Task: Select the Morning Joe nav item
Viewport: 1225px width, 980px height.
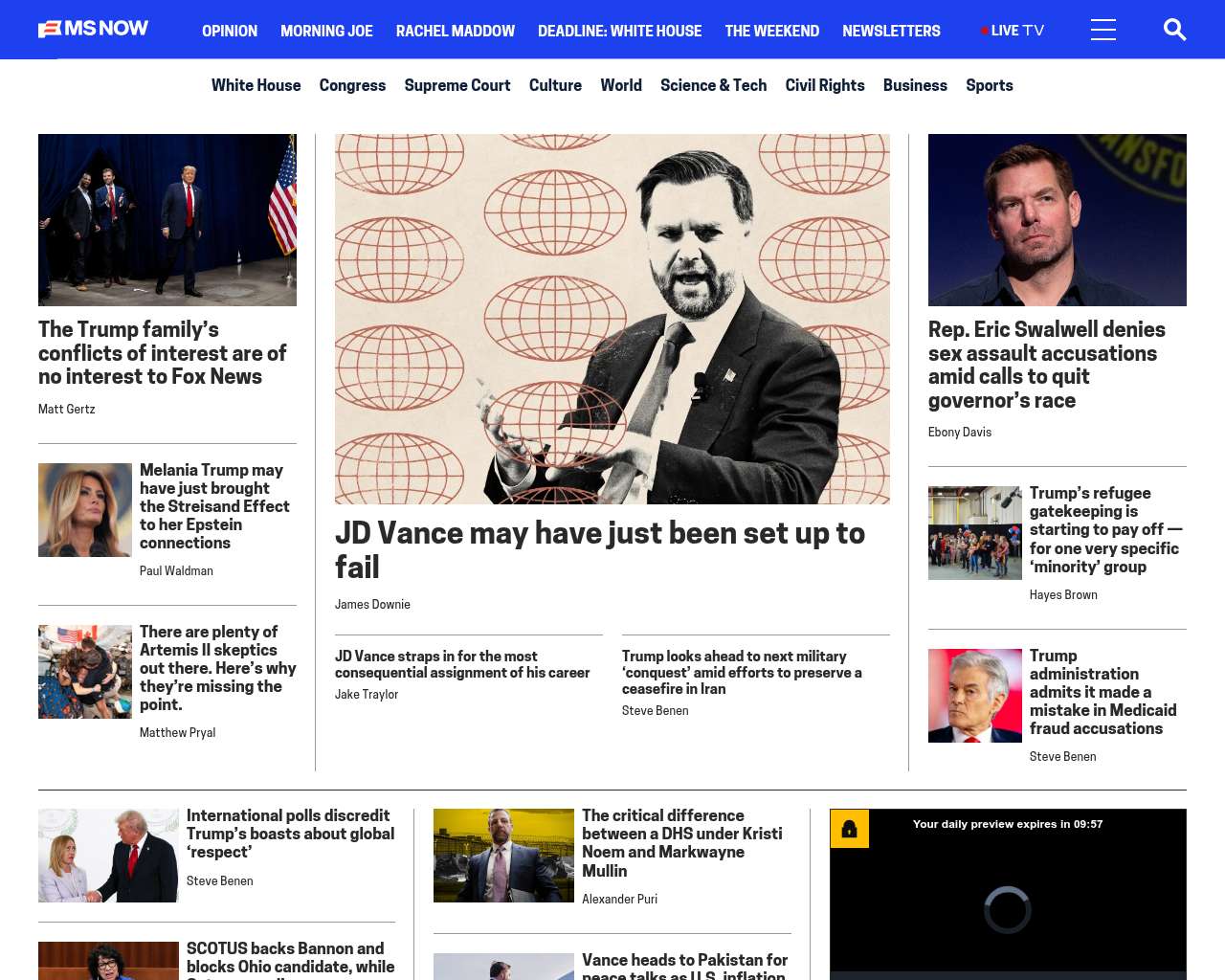Action: 326,31
